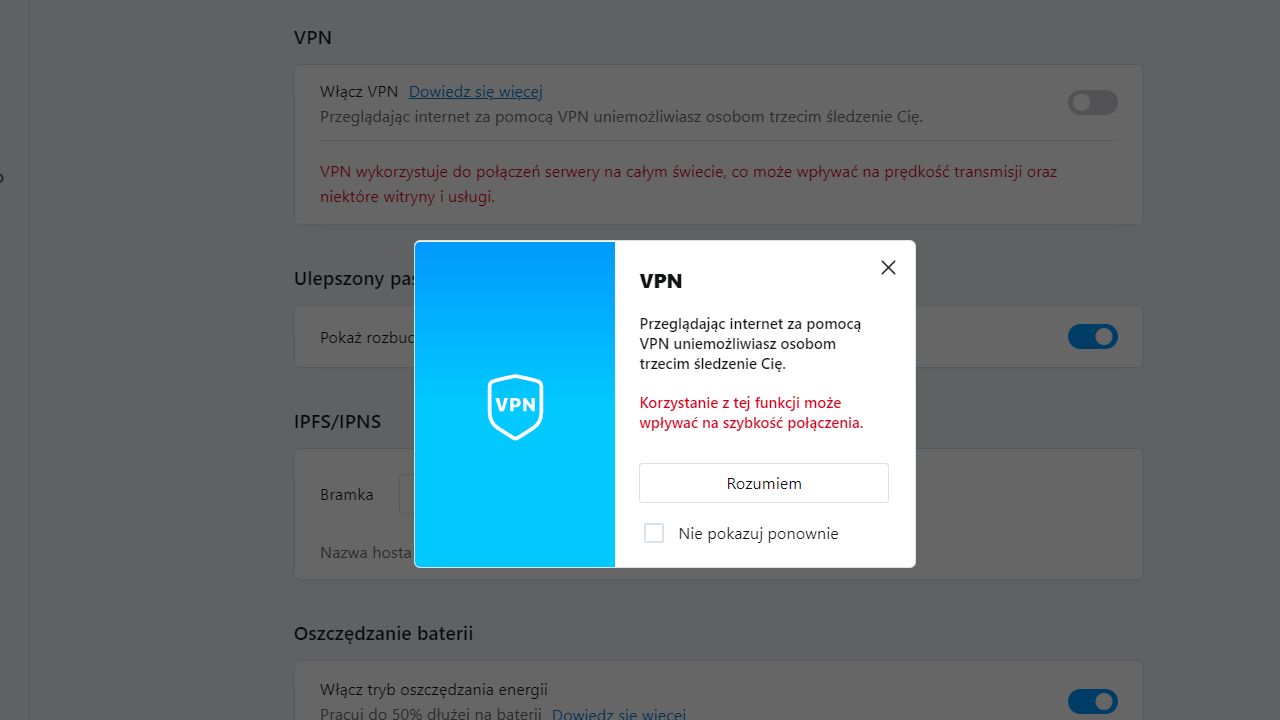This screenshot has height=720, width=1280.
Task: Select the VPN dialog title text
Action: (661, 281)
